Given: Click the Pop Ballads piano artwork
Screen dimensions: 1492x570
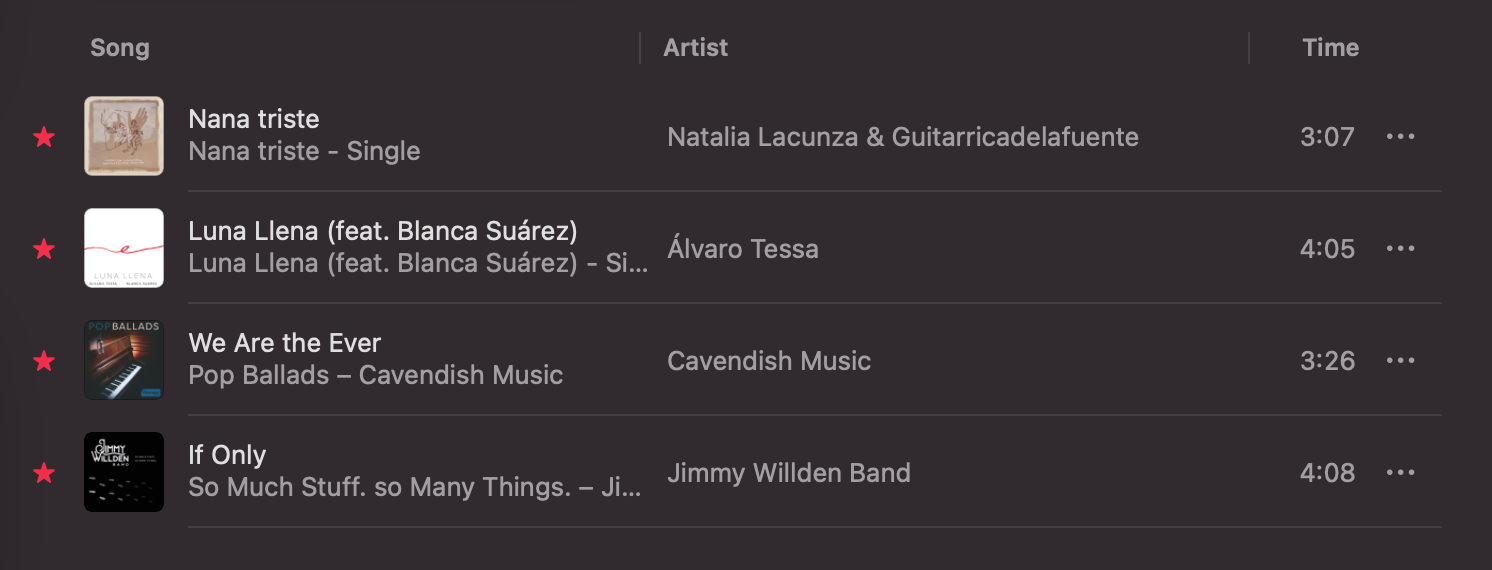Looking at the screenshot, I should click(x=124, y=360).
